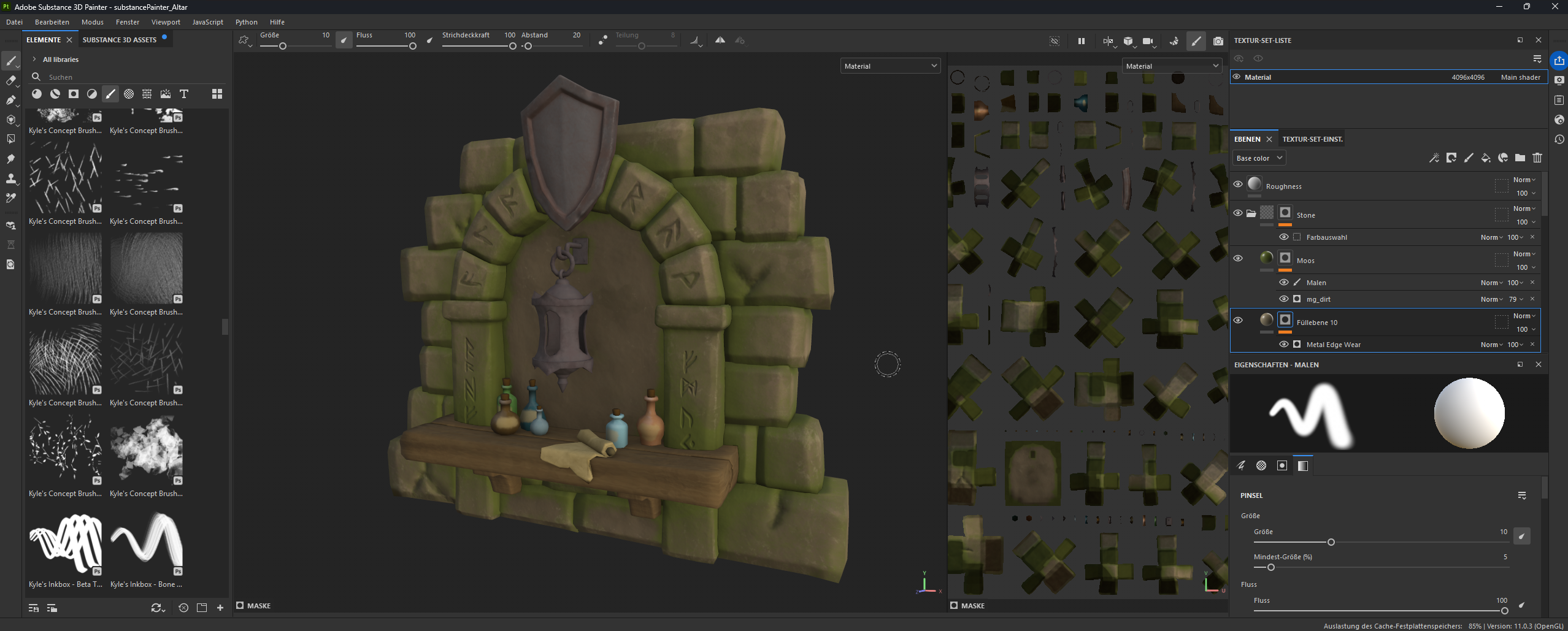
Task: Switch to the TEXTUR-SET-EINST. tab
Action: [1312, 139]
